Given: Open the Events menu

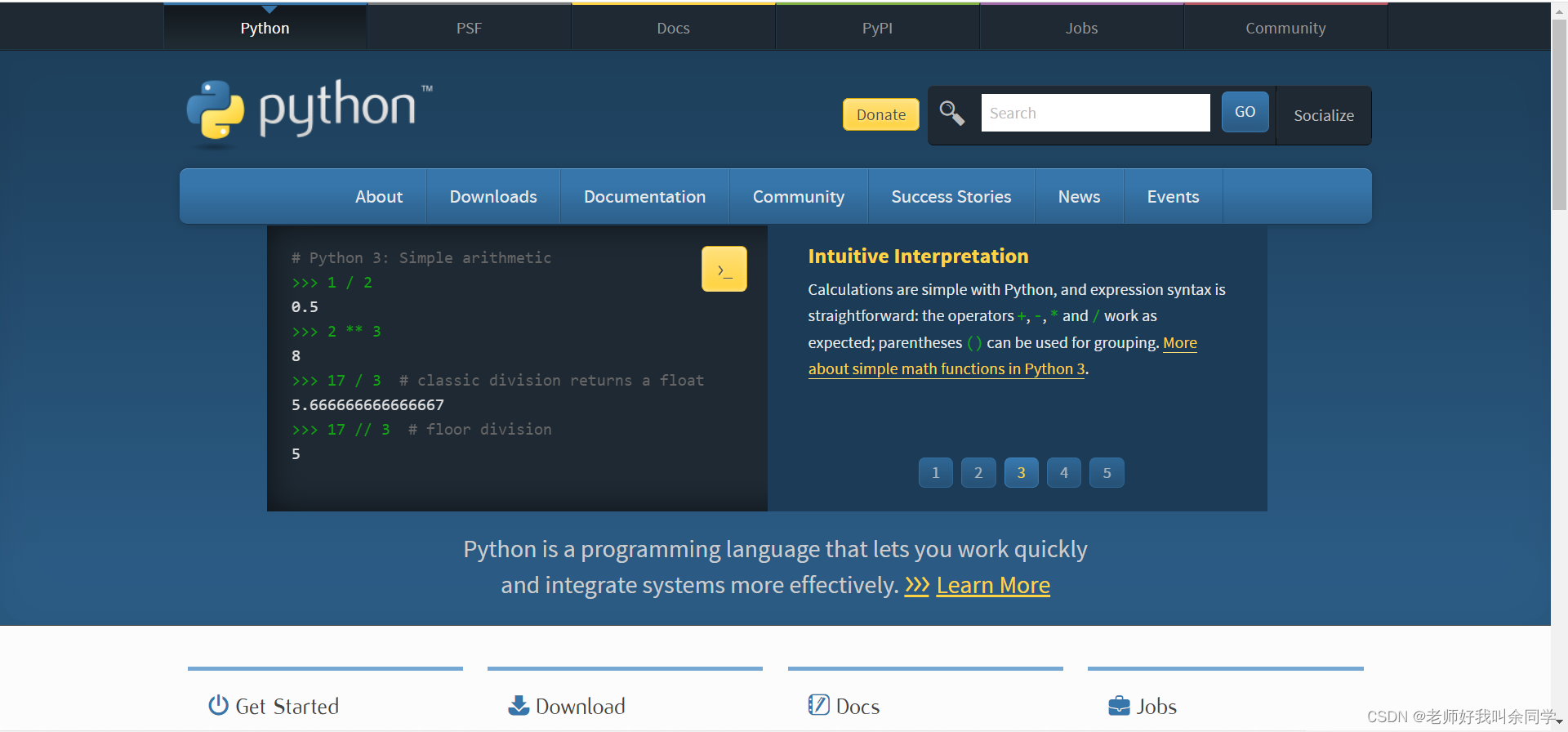Looking at the screenshot, I should point(1174,196).
